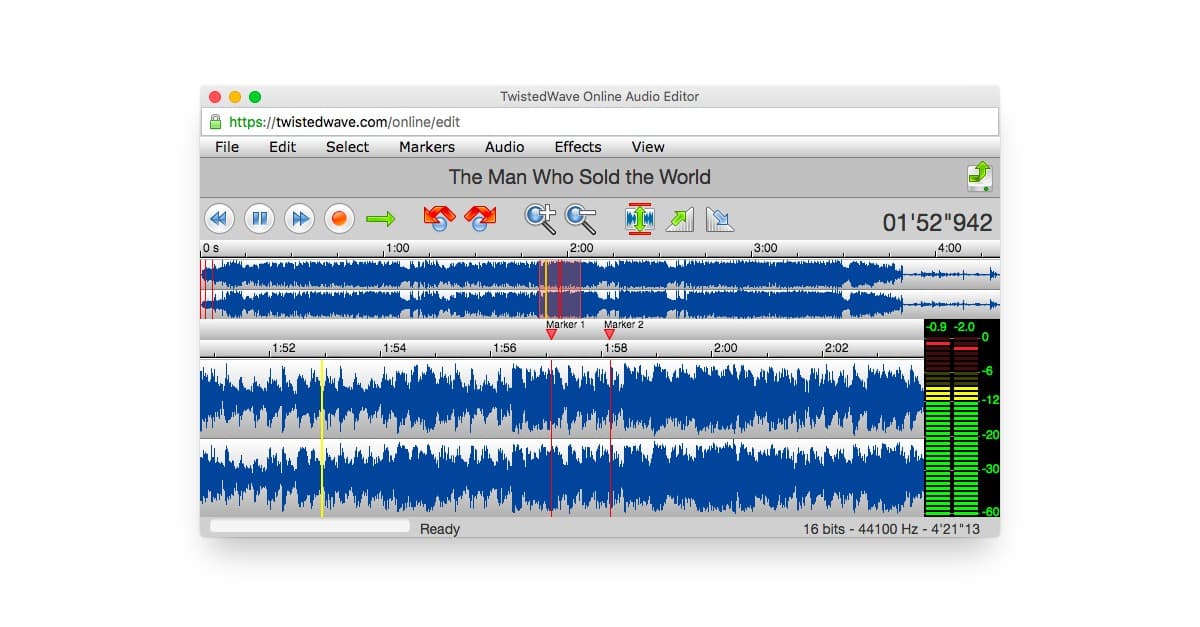Zoom in with the magnifier plus icon
Screen dimensions: 1200x627
[x=541, y=218]
